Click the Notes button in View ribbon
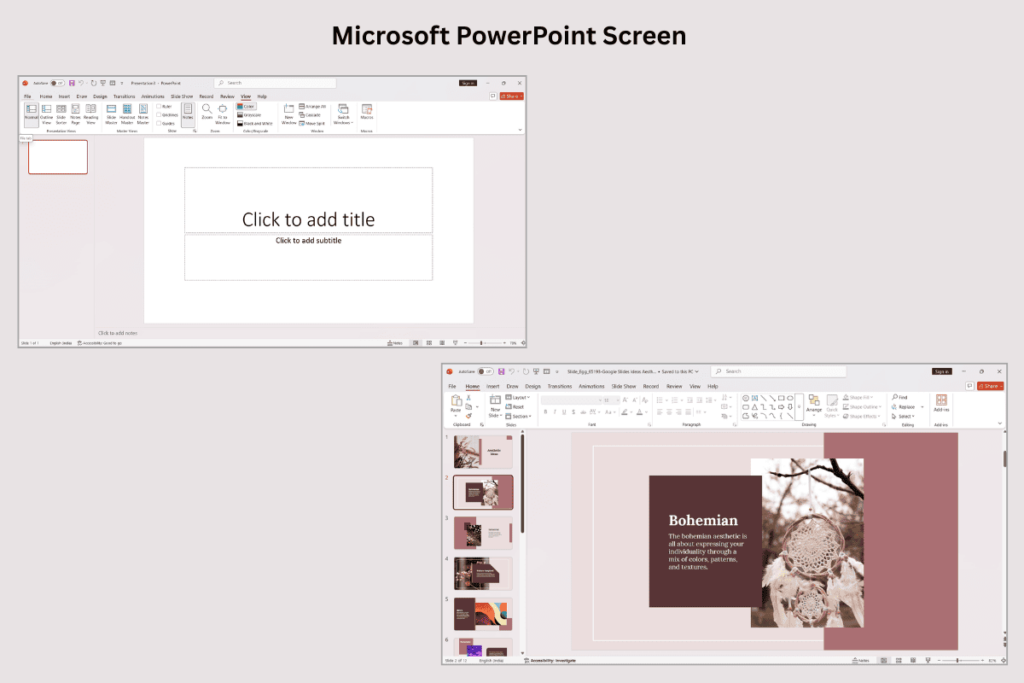Image resolution: width=1024 pixels, height=683 pixels. (187, 114)
